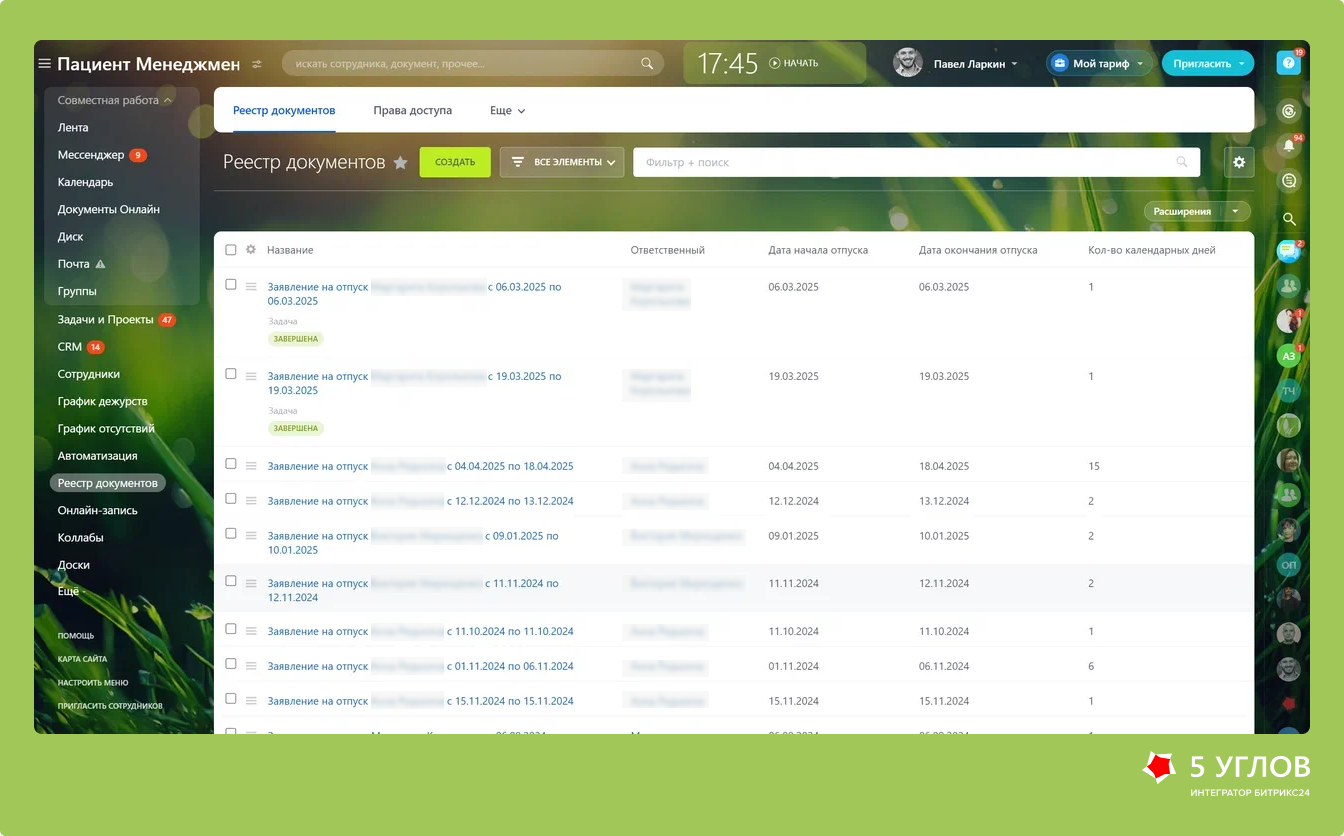1344x836 pixels.
Task: Click the favorite star next to Реестр документов
Action: [400, 162]
